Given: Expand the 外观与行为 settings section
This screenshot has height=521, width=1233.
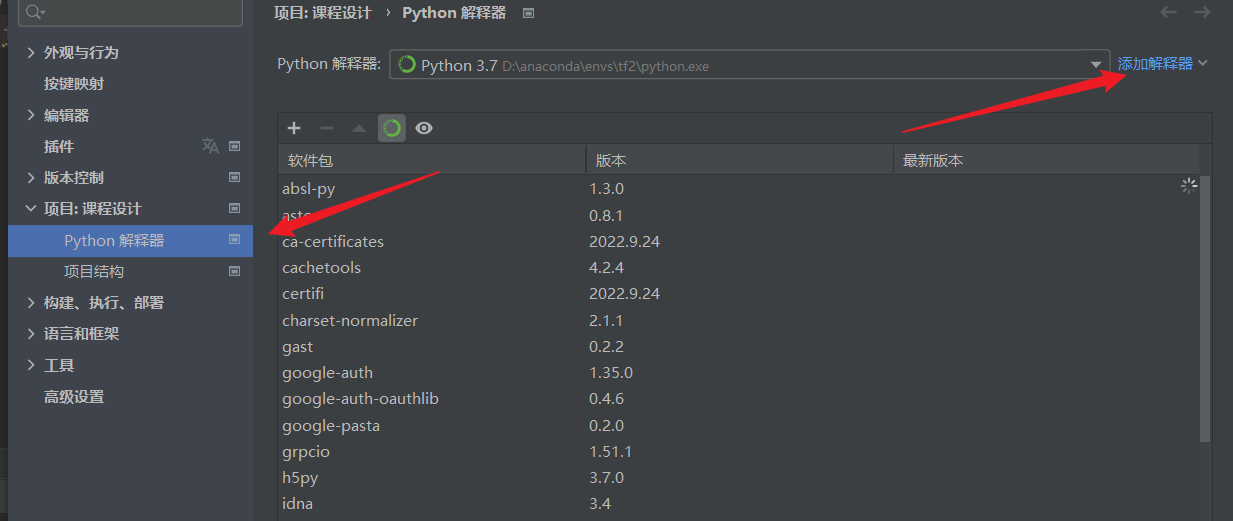Looking at the screenshot, I should [x=31, y=53].
